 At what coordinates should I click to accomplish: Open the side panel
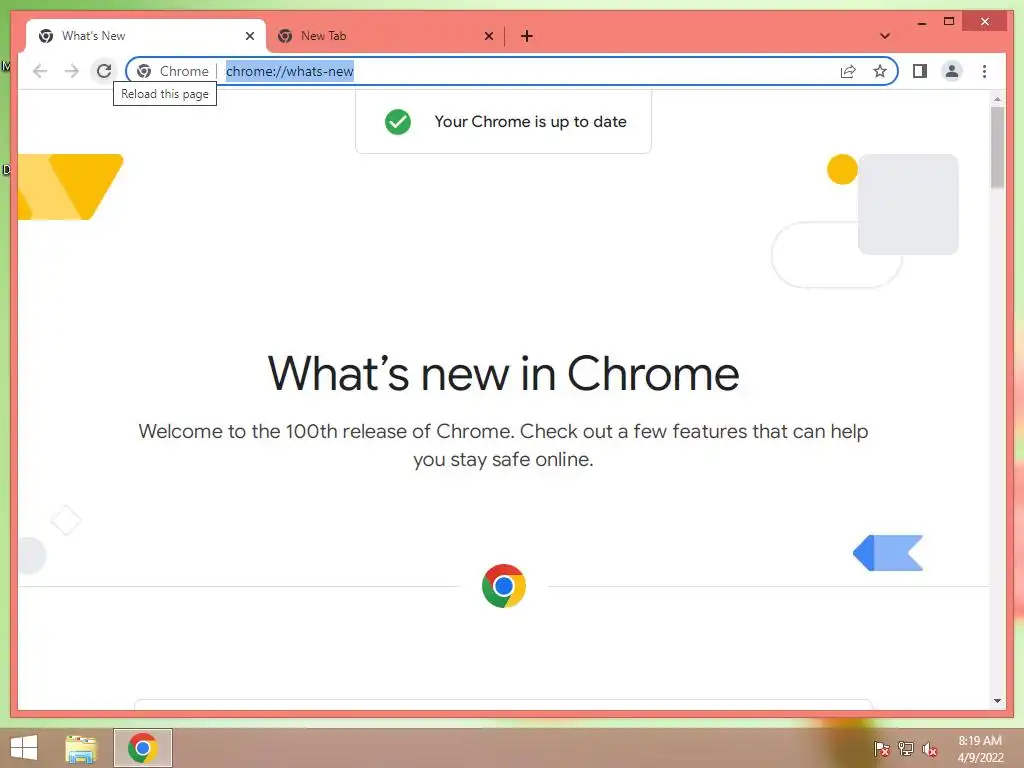(x=920, y=71)
